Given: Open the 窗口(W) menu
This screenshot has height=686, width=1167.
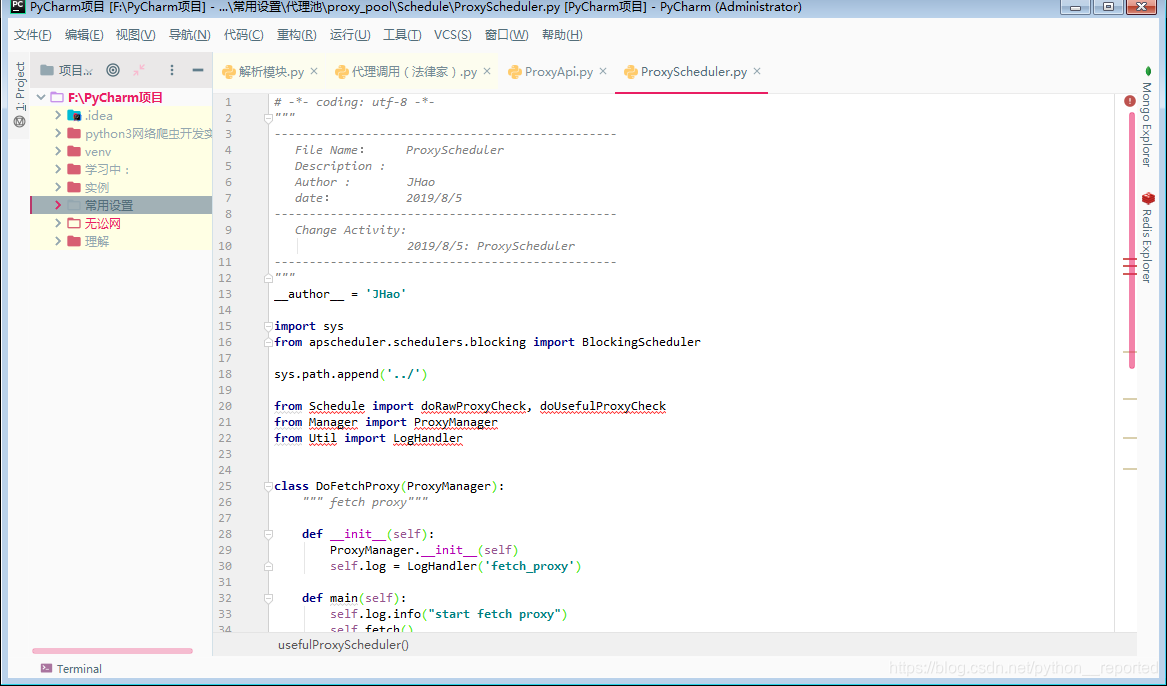Looking at the screenshot, I should click(x=506, y=35).
